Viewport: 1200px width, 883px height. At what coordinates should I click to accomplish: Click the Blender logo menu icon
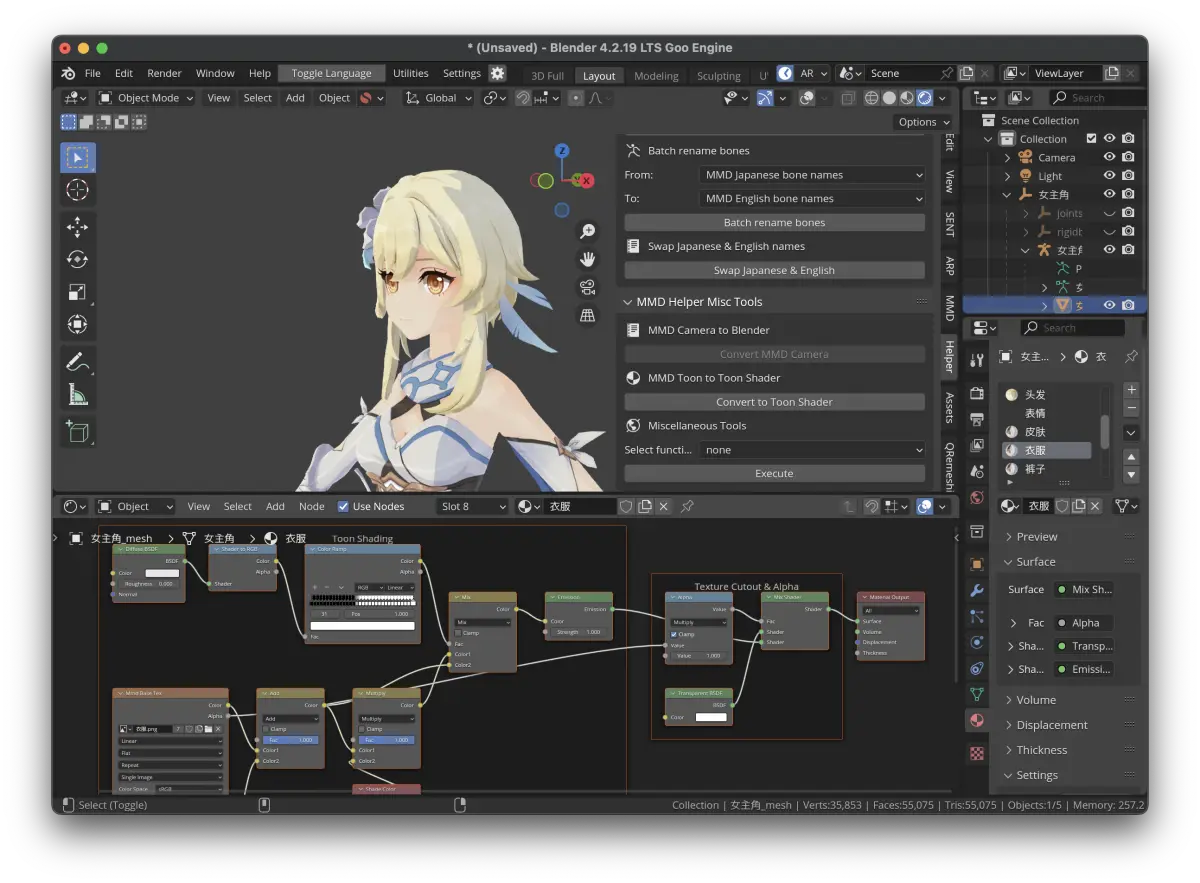point(68,73)
